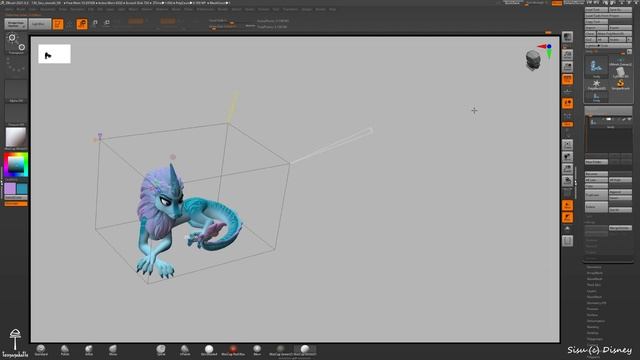Open the Alpha menu

pos(9,9)
